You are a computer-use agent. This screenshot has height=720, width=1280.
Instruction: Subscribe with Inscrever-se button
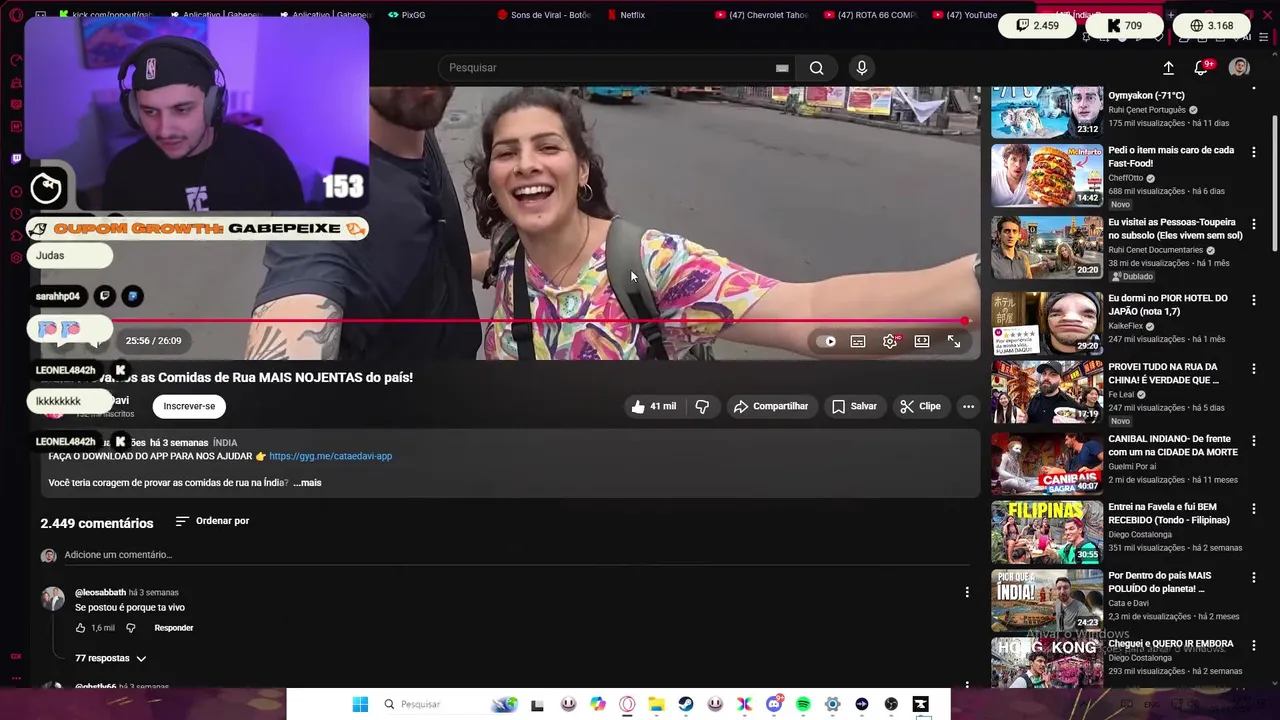(189, 406)
